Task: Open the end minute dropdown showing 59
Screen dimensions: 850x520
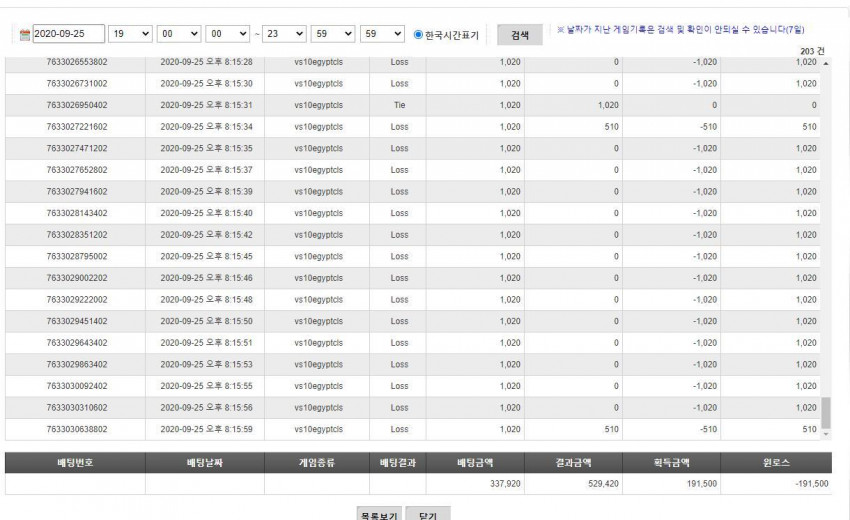Action: coord(333,34)
